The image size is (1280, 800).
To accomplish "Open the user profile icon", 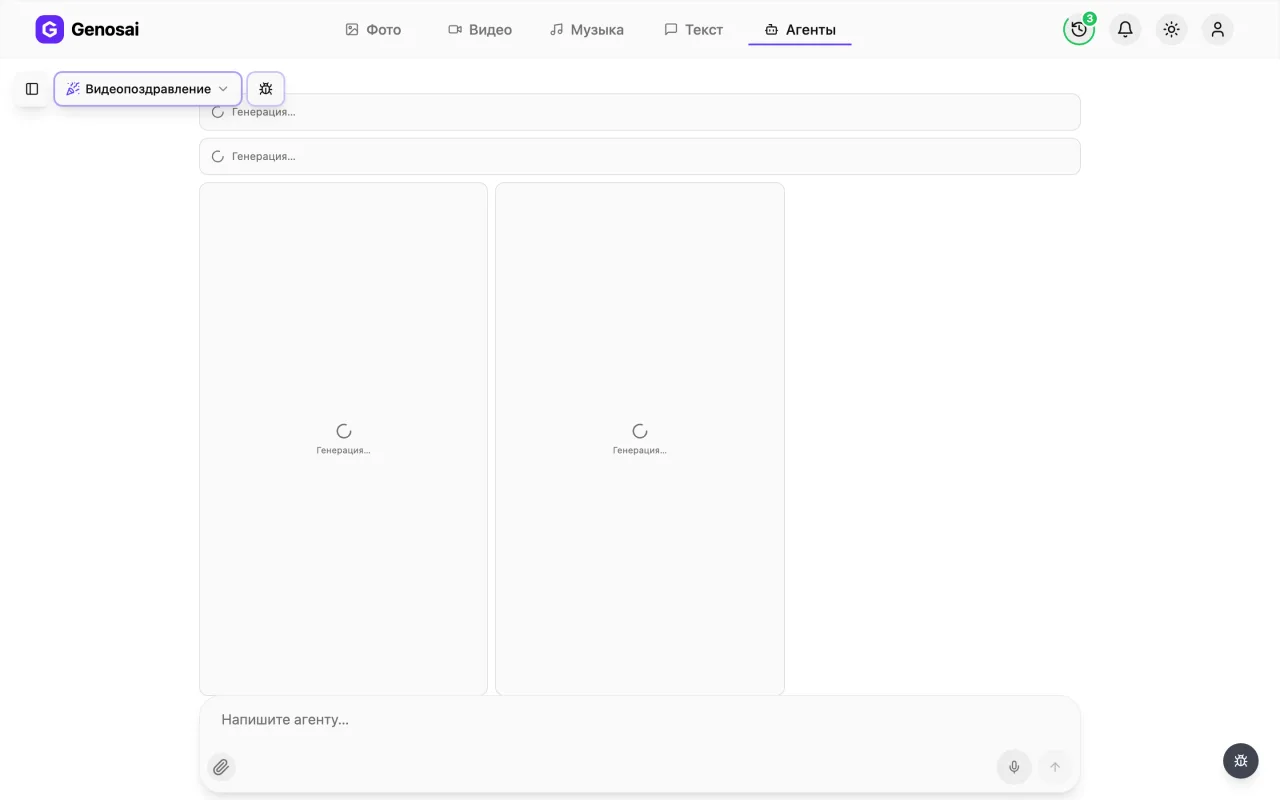I will click(1217, 29).
